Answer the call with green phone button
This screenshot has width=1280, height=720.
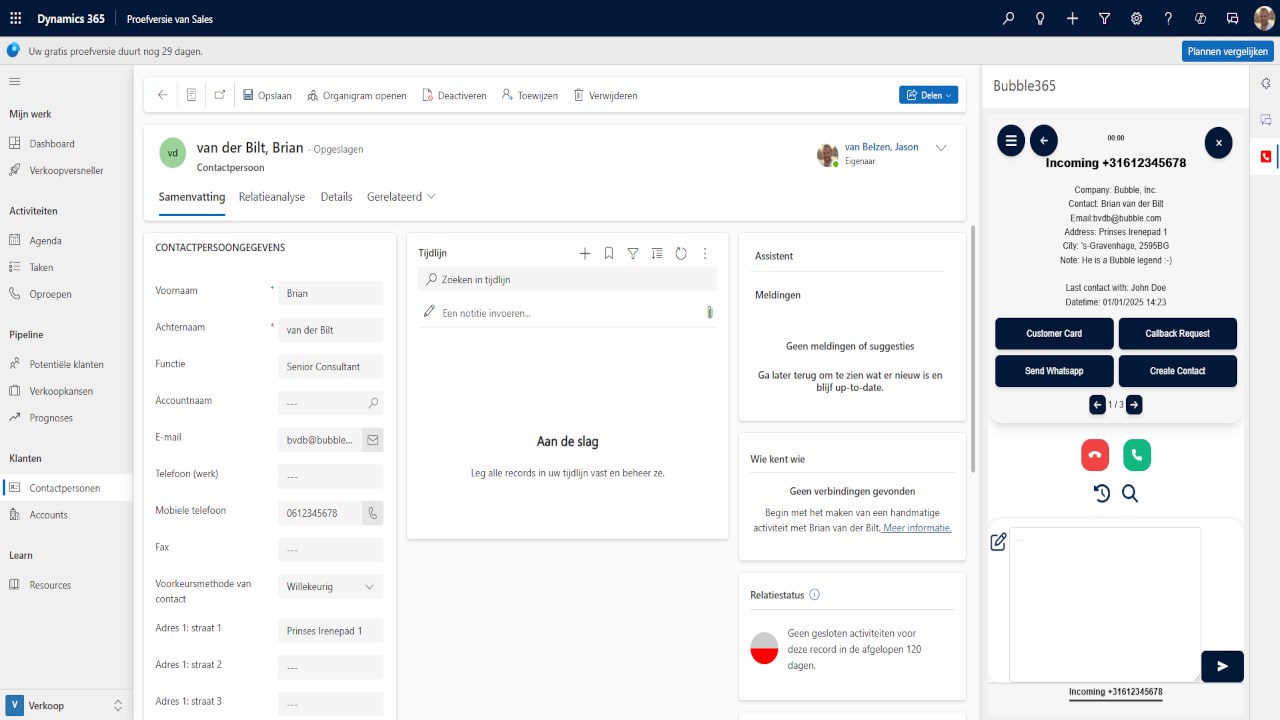tap(1137, 455)
